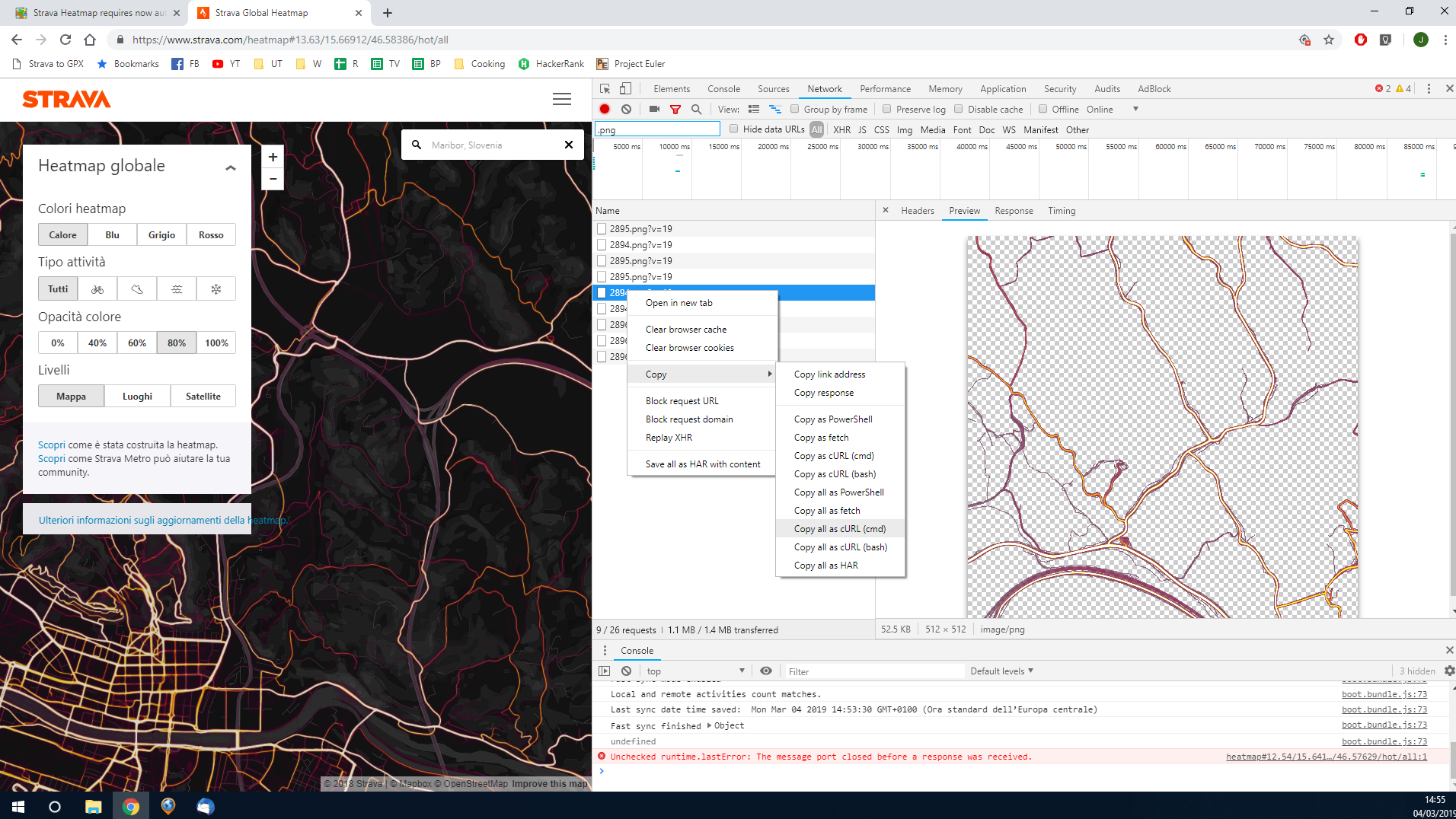Open the console top context dropdown
This screenshot has height=819, width=1456.
(695, 671)
